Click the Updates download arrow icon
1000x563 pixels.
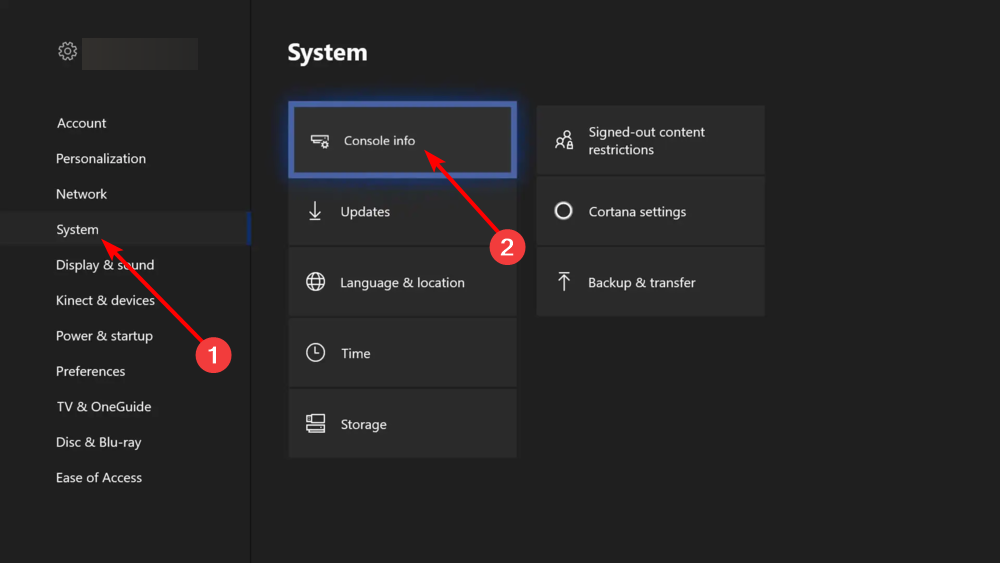(x=315, y=211)
